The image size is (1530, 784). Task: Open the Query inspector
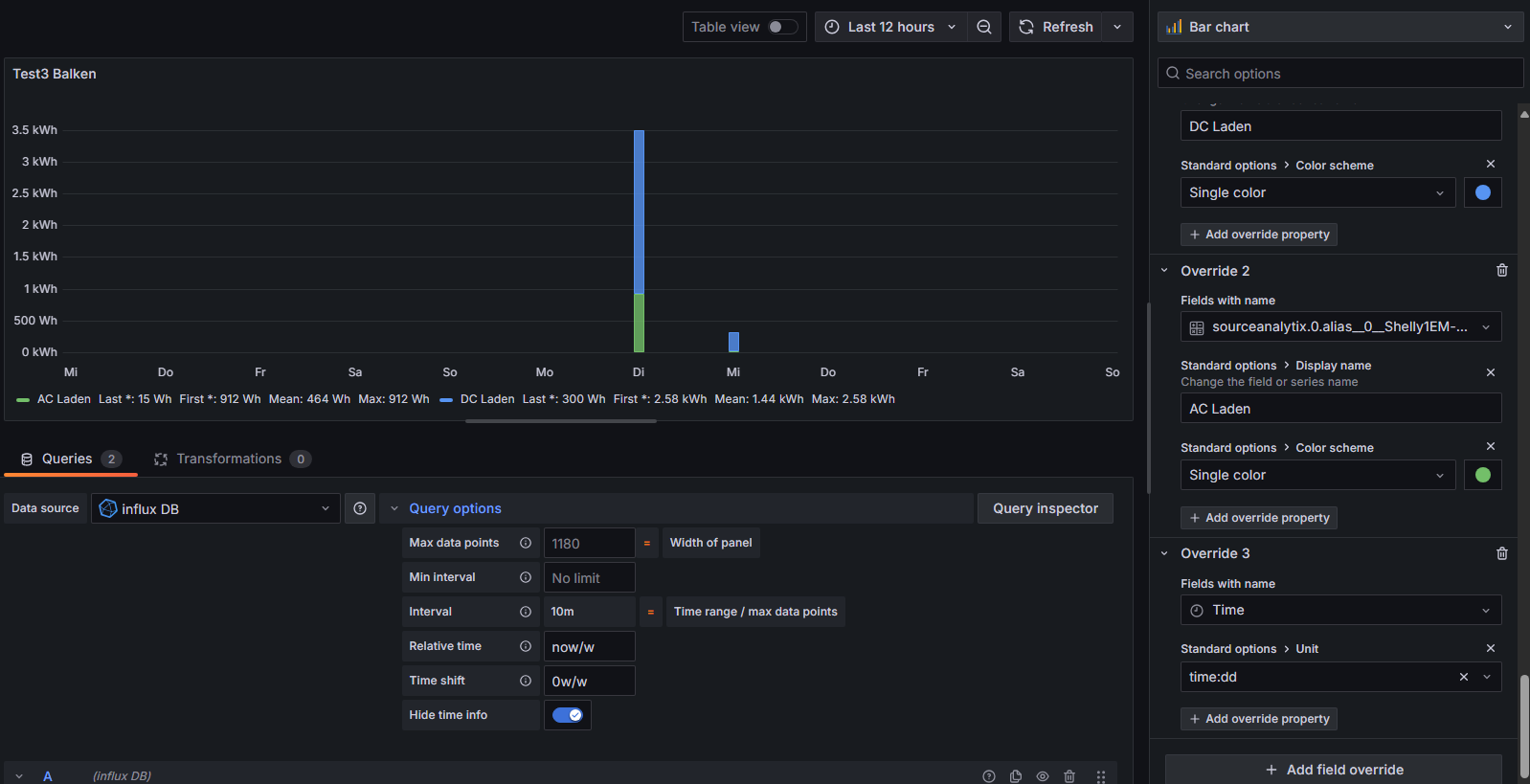[x=1046, y=508]
